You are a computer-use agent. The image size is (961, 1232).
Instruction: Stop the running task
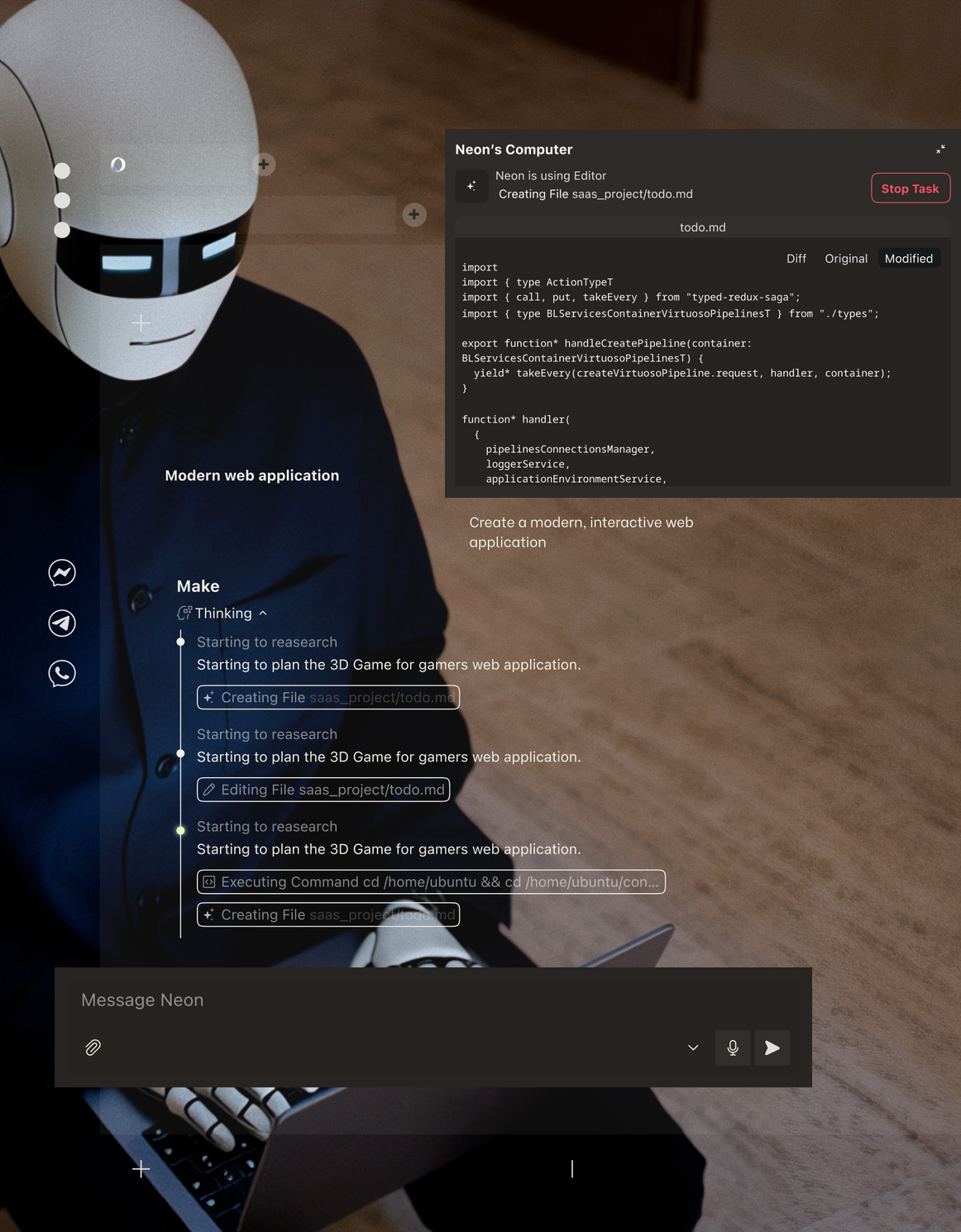(x=911, y=189)
